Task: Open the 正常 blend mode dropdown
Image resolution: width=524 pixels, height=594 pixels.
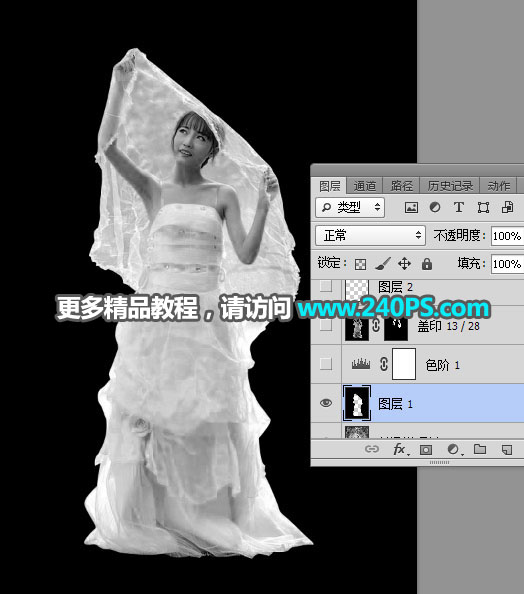Action: [x=370, y=235]
